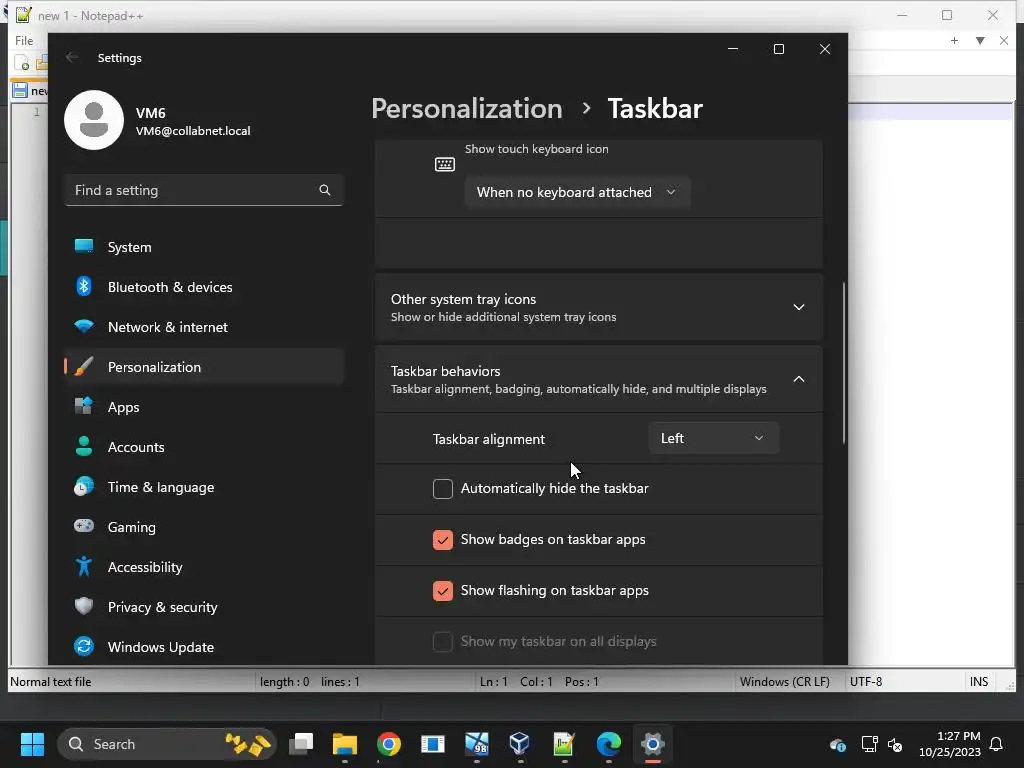Open the Apps settings category
The width and height of the screenshot is (1024, 768).
[204, 407]
